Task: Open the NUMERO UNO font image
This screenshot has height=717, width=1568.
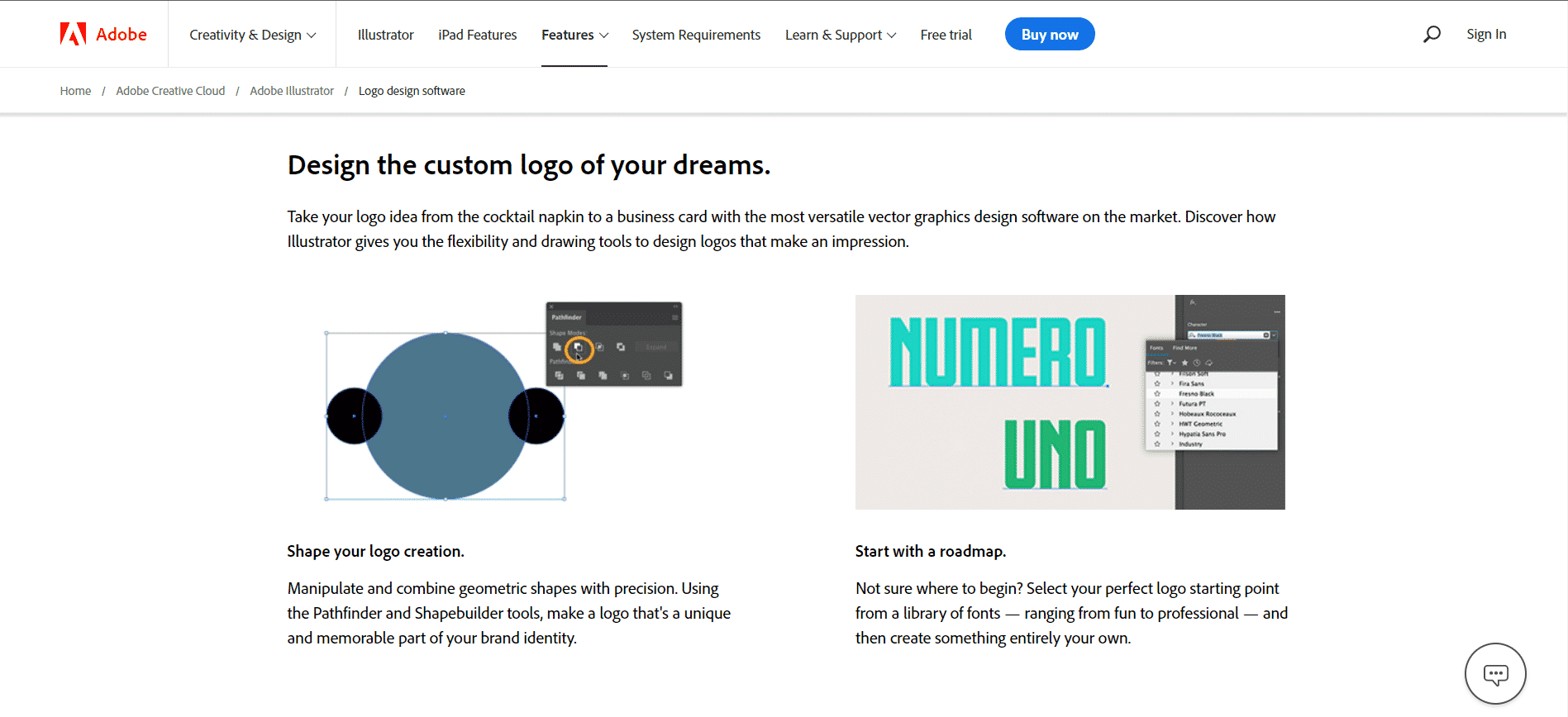Action: [x=1070, y=402]
